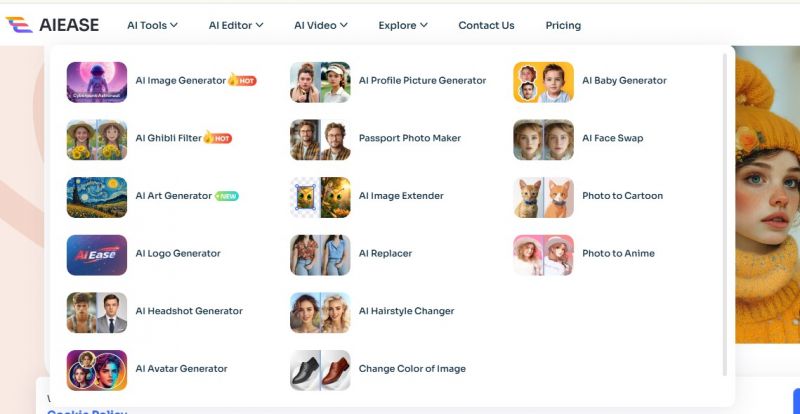Open the AI Logo Generator AiEase icon
The image size is (800, 414).
[x=97, y=255]
